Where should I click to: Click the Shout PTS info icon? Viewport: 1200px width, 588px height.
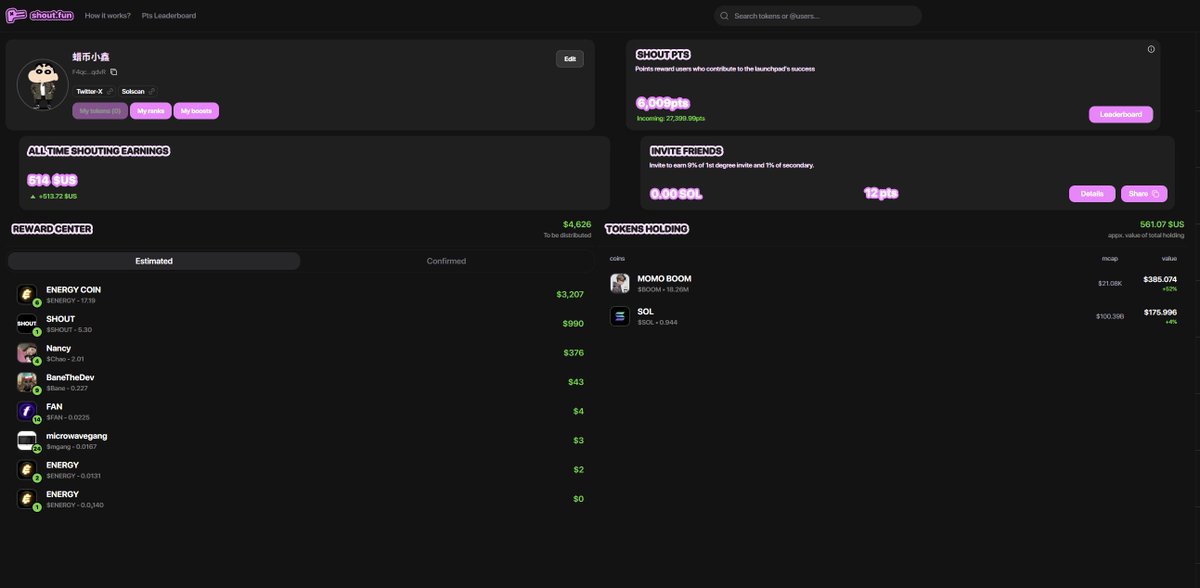click(1151, 49)
